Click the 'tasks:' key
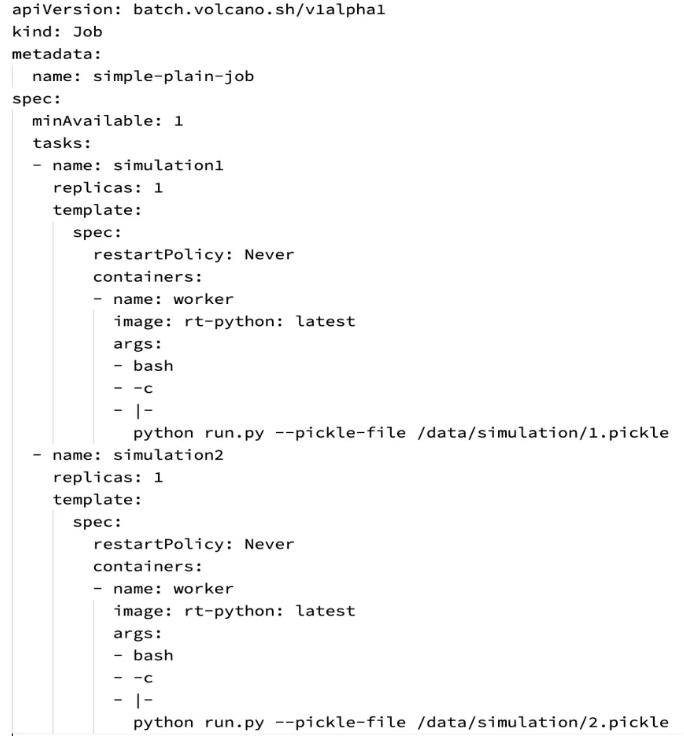The height and width of the screenshot is (741, 684). click(x=61, y=143)
